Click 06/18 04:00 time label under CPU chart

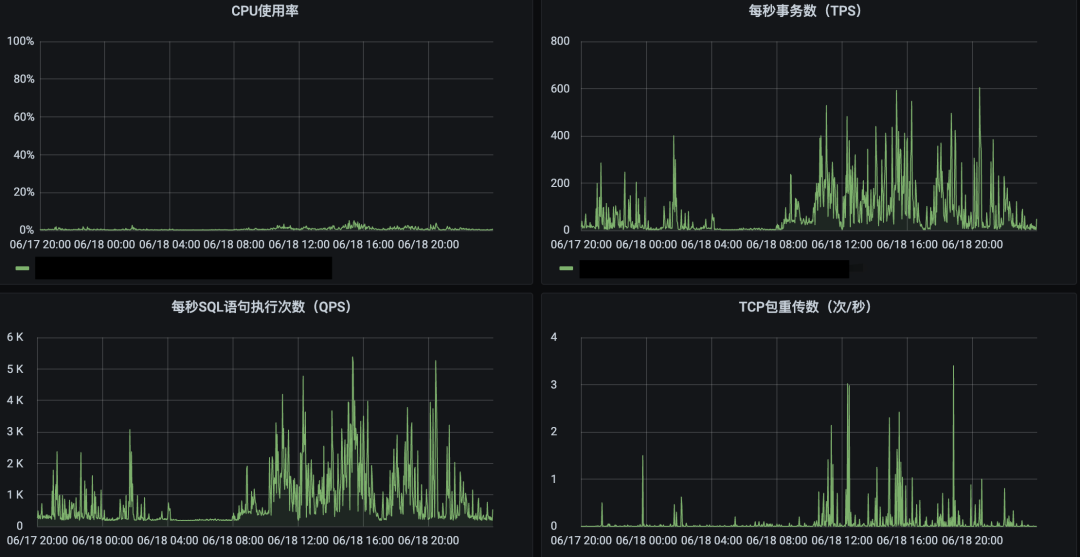click(x=169, y=244)
